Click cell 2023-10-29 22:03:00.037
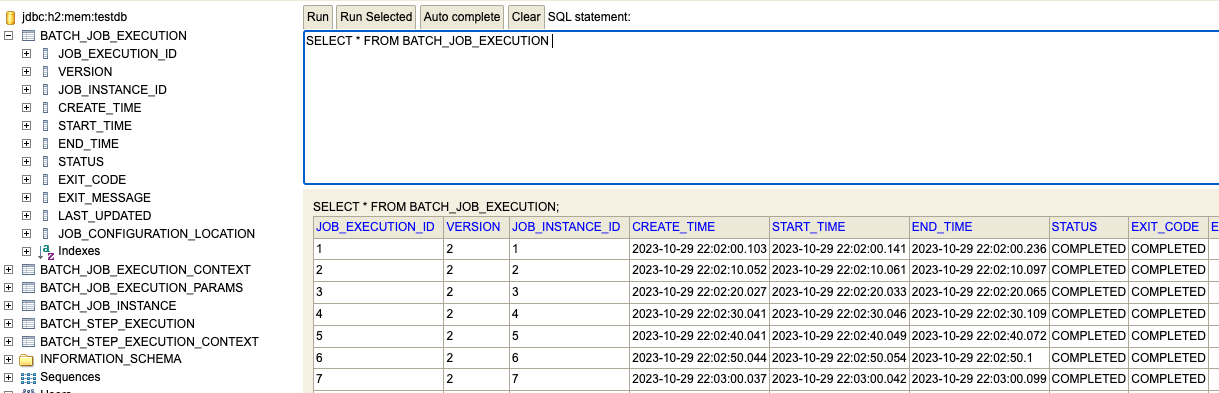 (699, 378)
